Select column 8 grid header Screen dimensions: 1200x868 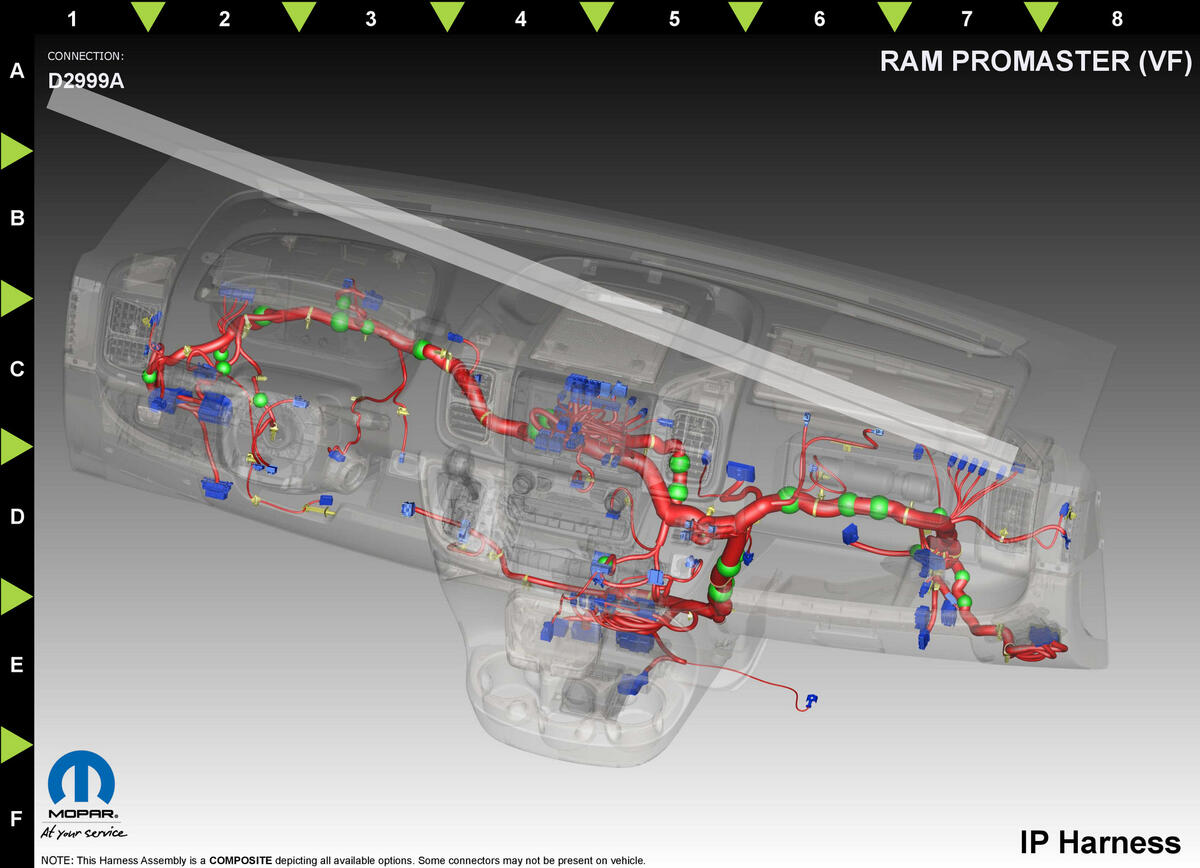[x=1117, y=18]
